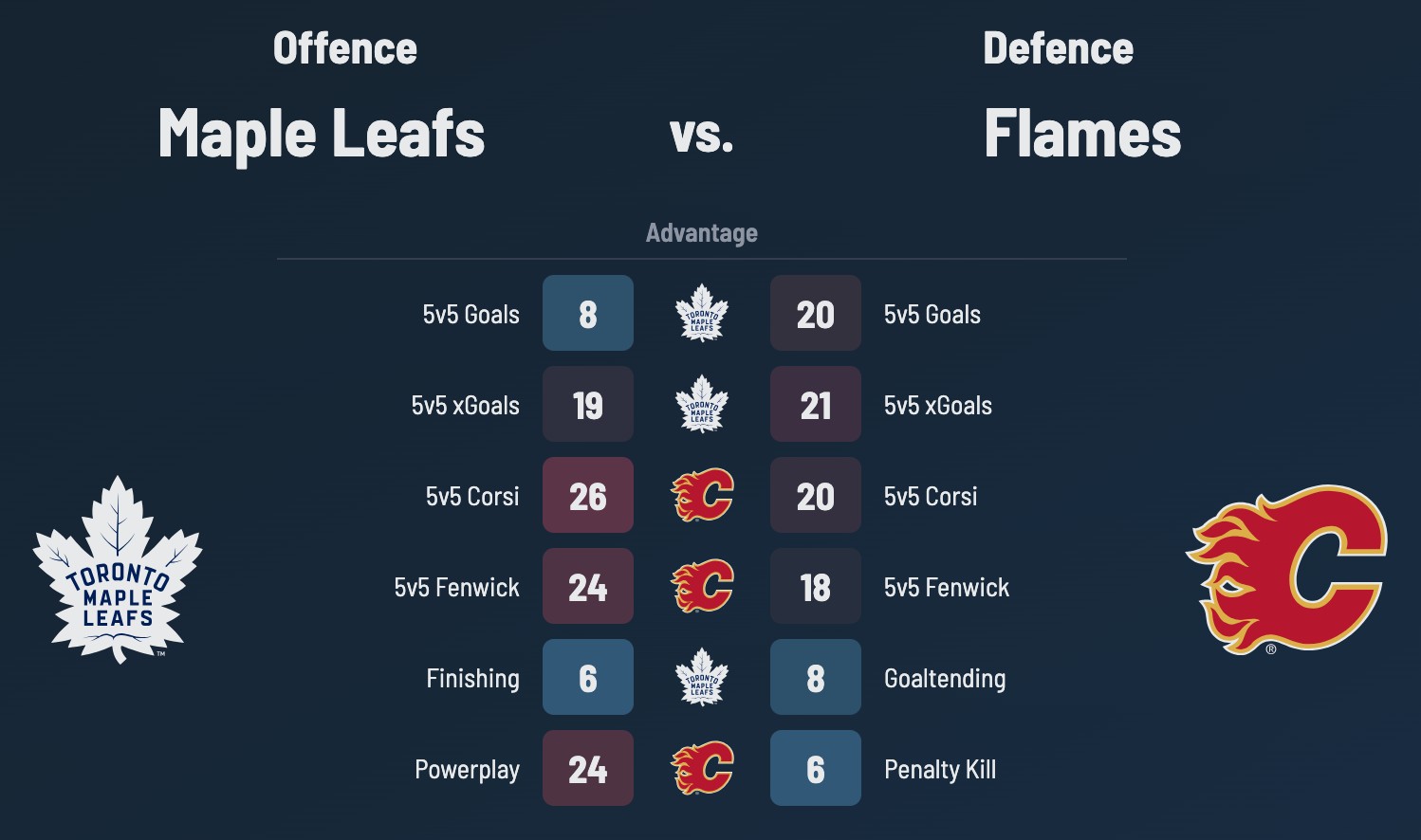Click the Flames advantage icon in Powerplay row
This screenshot has height=840, width=1421.
tap(702, 768)
